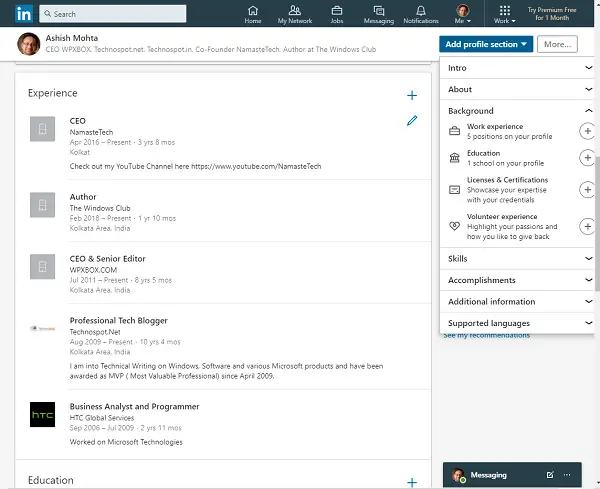Click Ashish Mohta name in sticky header
This screenshot has height=489, width=600.
72,38
